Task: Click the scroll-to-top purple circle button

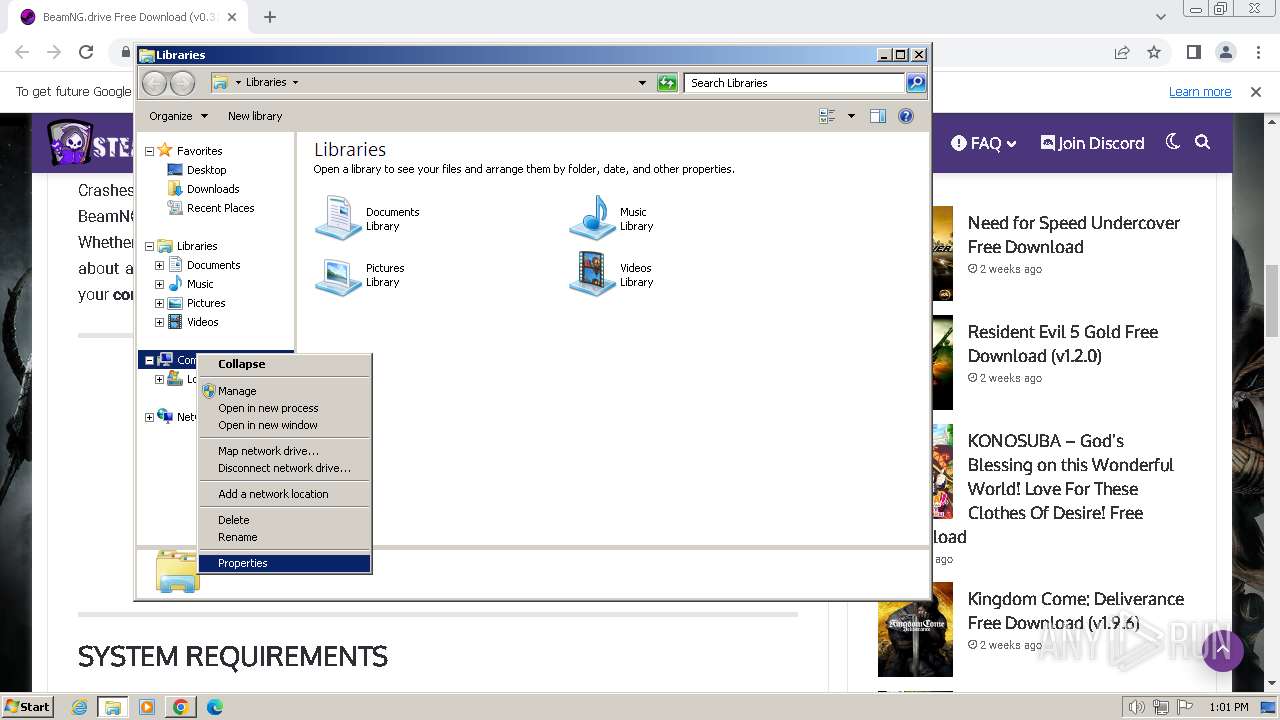Action: [x=1222, y=651]
